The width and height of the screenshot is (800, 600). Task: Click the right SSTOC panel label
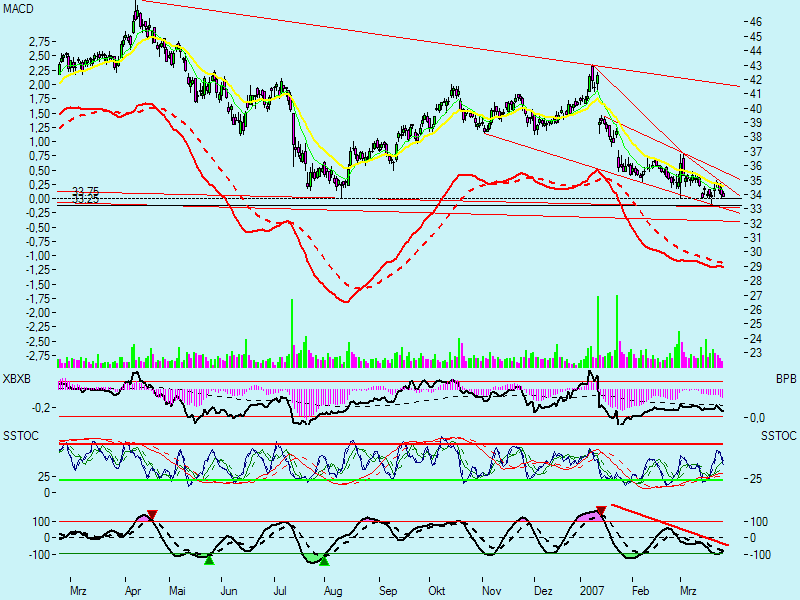tap(778, 437)
